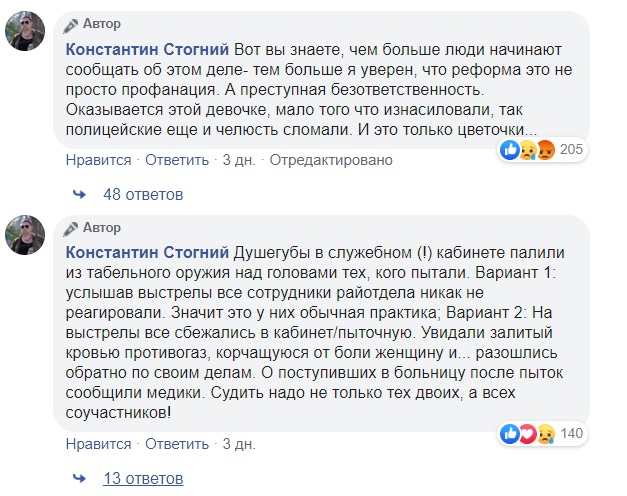Click the blue like reaction beside 205
This screenshot has height=496, width=627.
click(512, 150)
